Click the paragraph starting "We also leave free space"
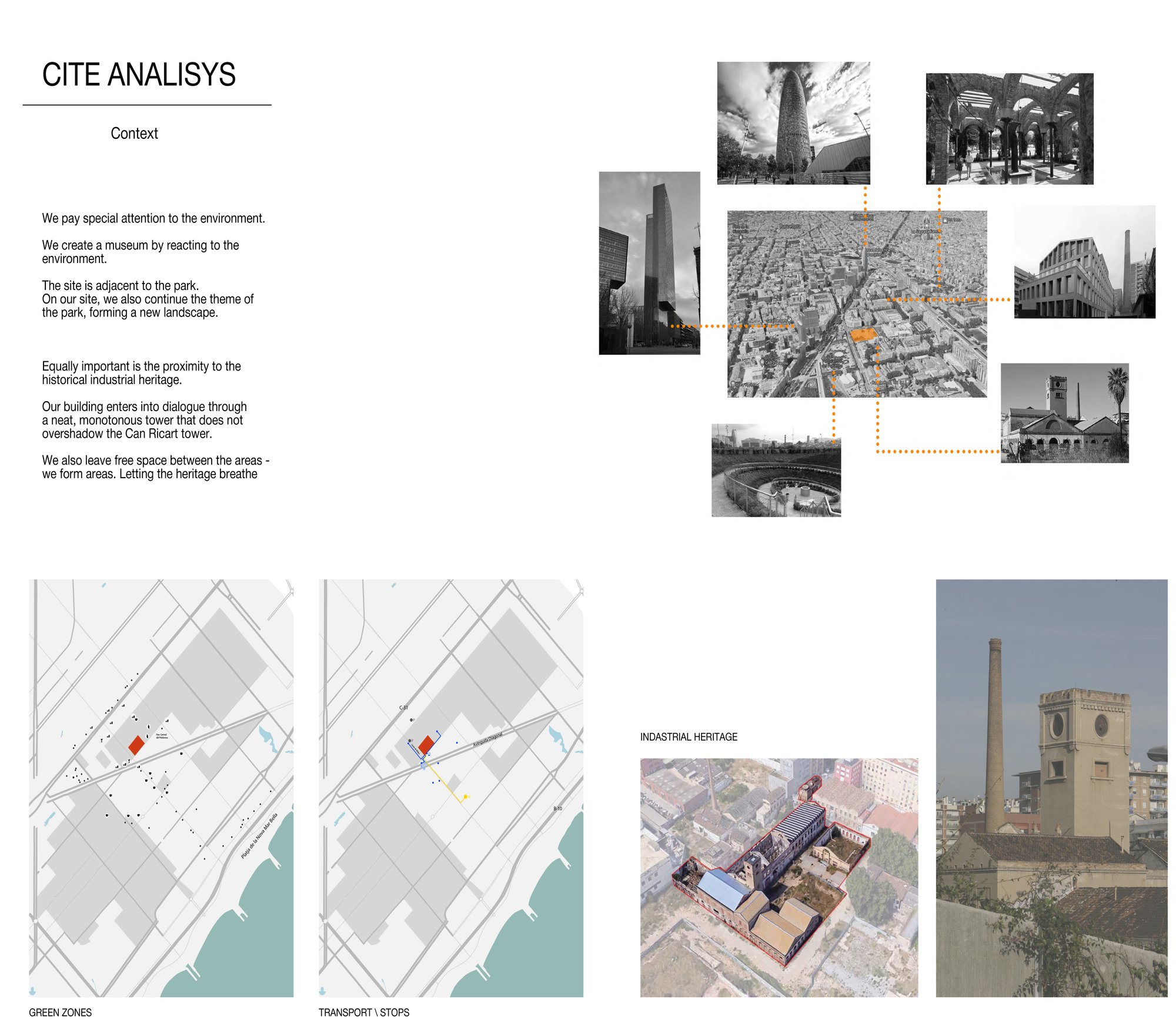The width and height of the screenshot is (1176, 1020). point(156,467)
